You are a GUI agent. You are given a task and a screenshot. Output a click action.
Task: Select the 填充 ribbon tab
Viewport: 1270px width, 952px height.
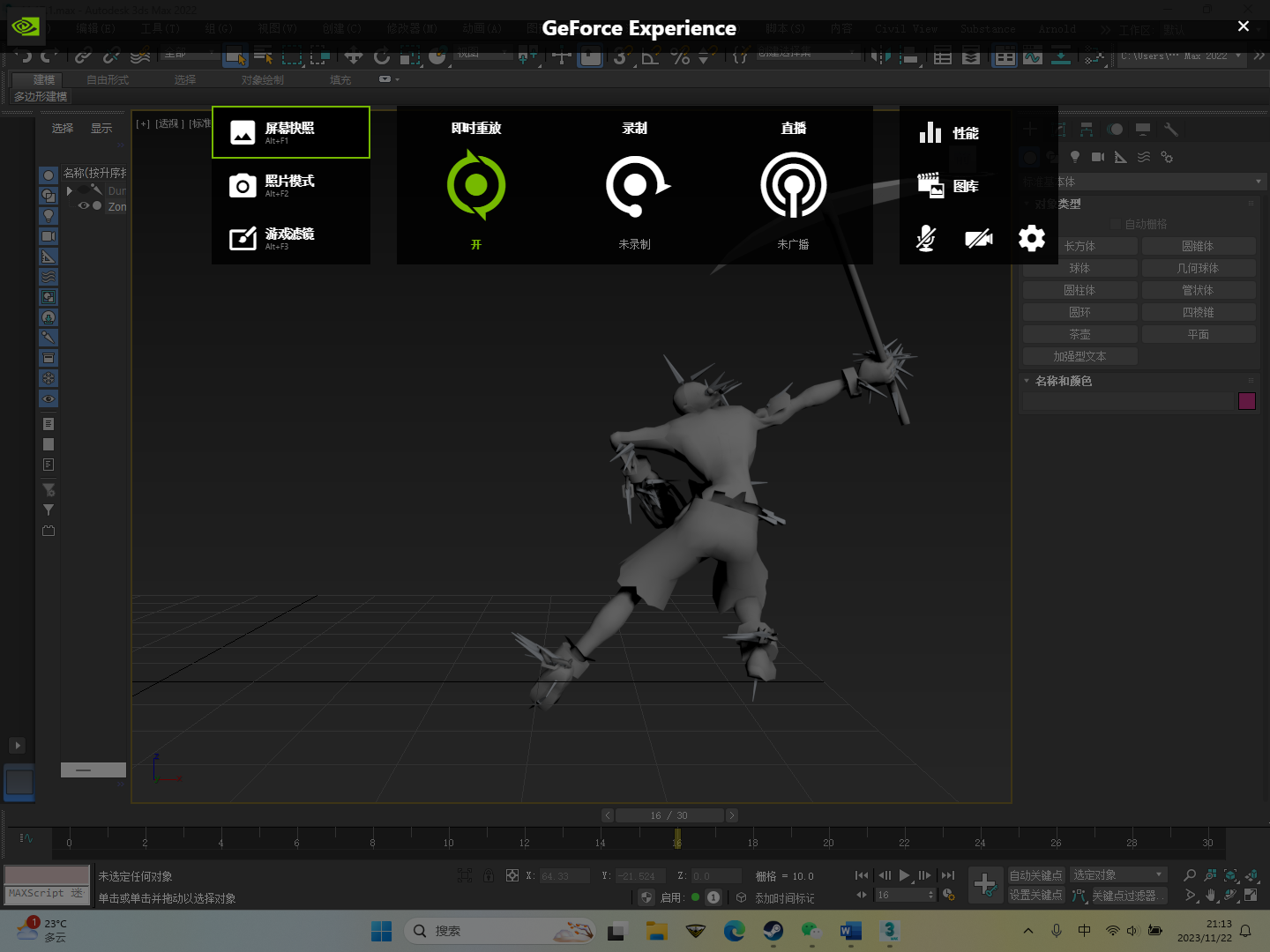click(x=340, y=79)
